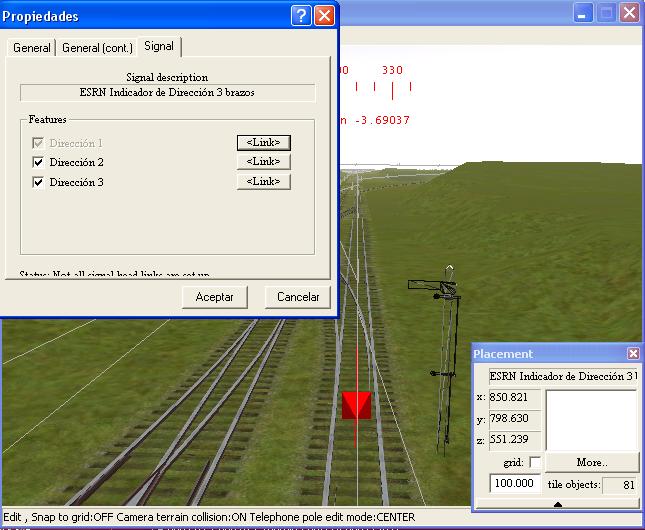Screen dimensions: 645x530
Task: Enable the grid checkbox in Placement
Action: click(x=535, y=462)
